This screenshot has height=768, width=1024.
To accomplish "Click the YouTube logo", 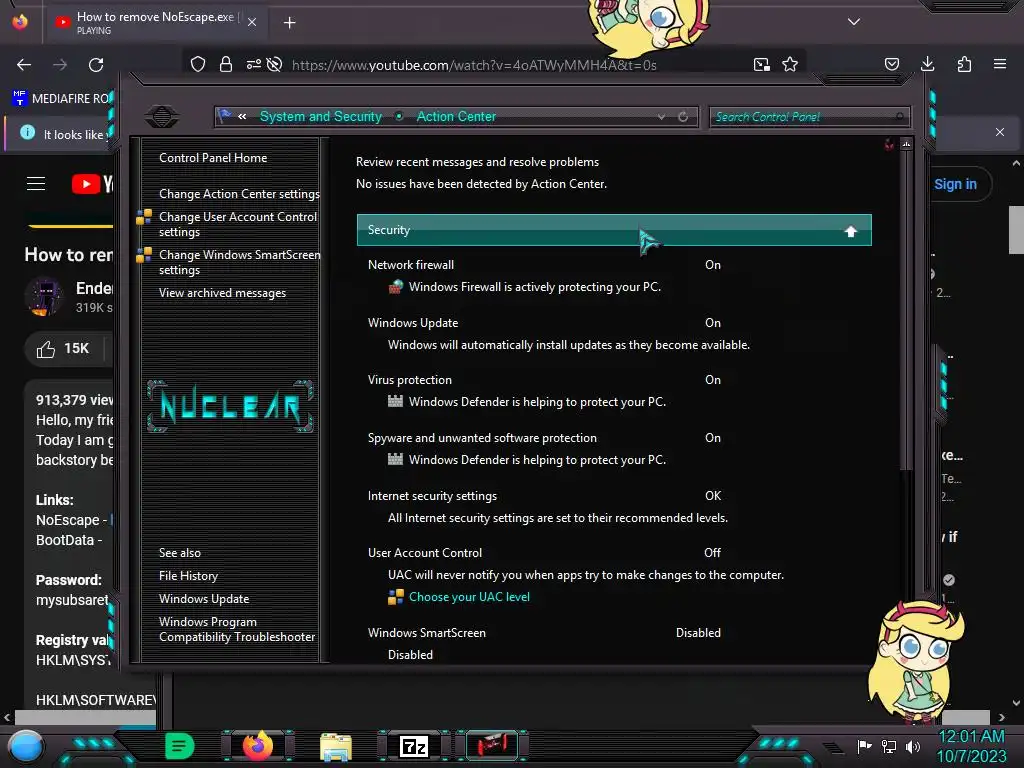I will coord(92,184).
